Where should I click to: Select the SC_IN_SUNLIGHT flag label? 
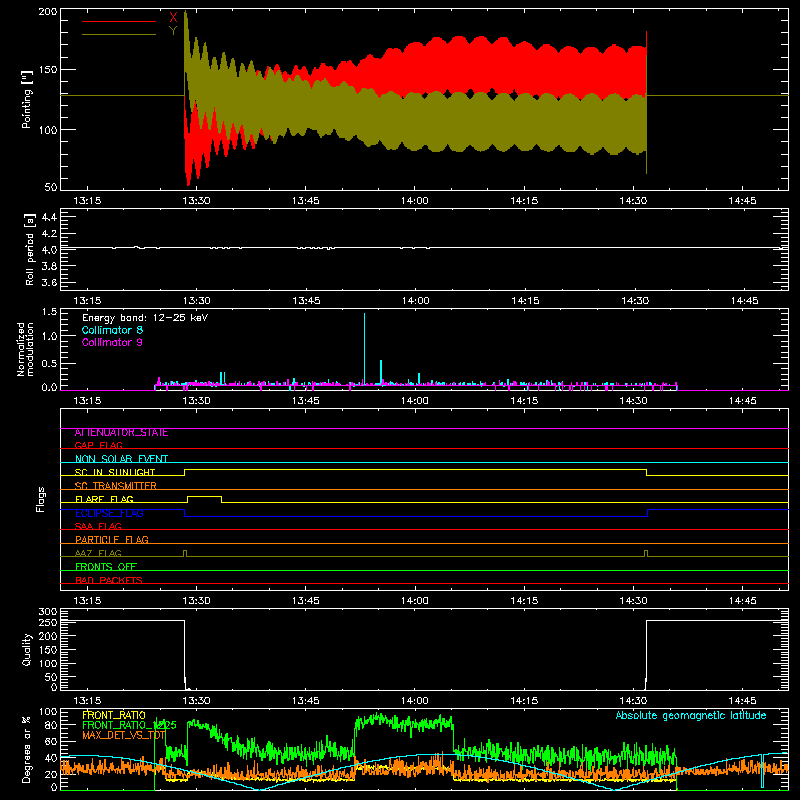(x=115, y=472)
